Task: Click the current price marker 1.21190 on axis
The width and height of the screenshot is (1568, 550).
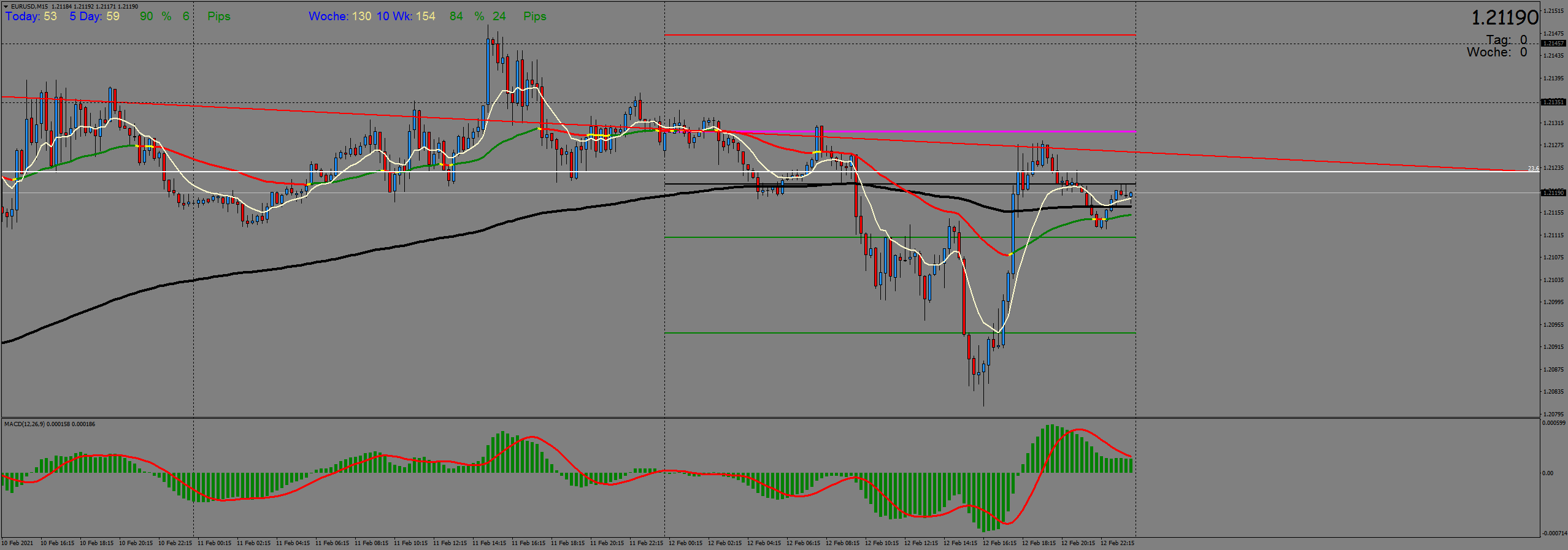Action: pos(1554,193)
